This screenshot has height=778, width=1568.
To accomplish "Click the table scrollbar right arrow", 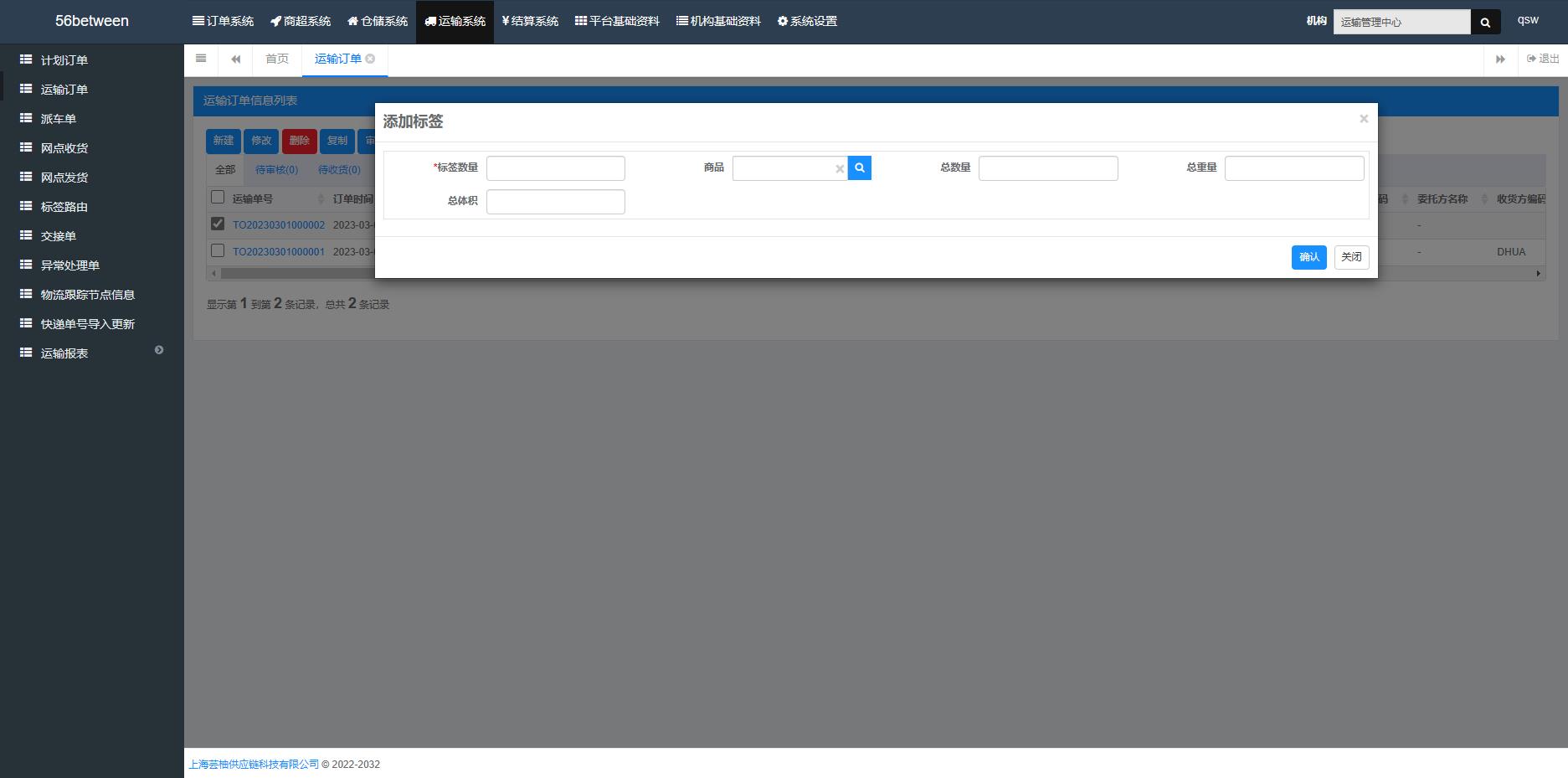I will point(1539,274).
